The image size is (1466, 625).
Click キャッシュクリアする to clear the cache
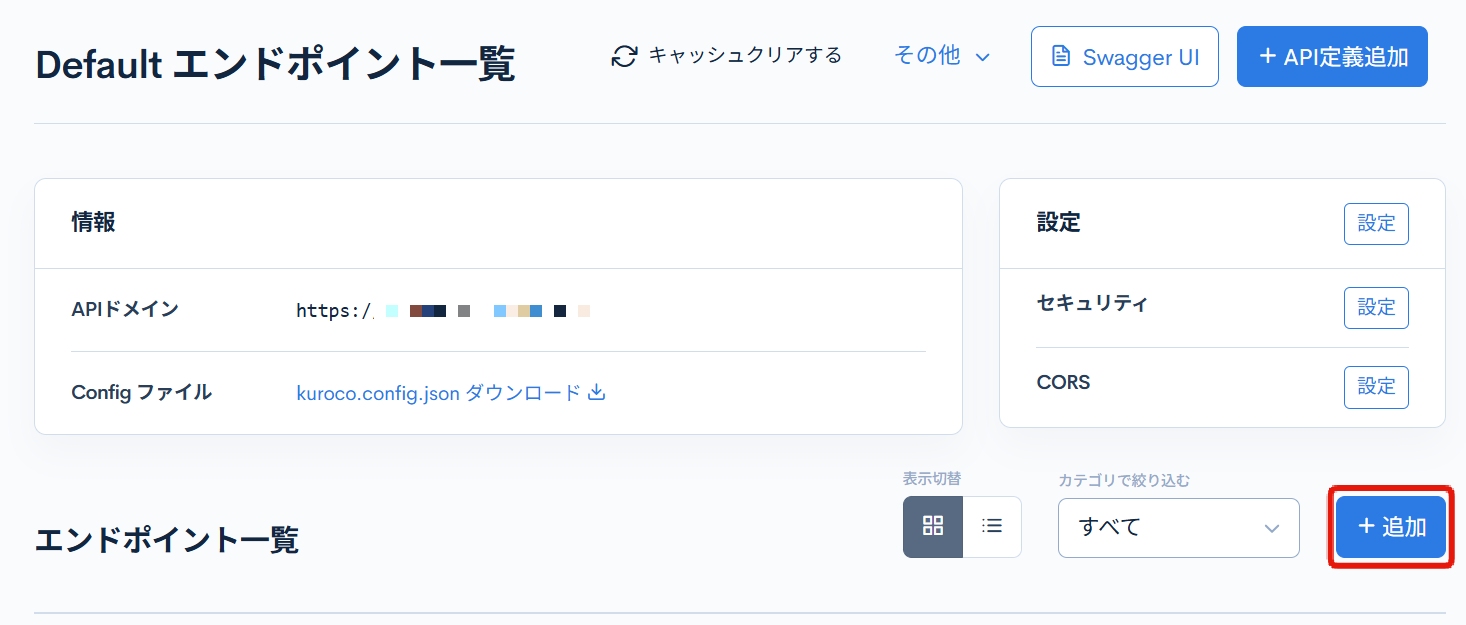point(745,57)
